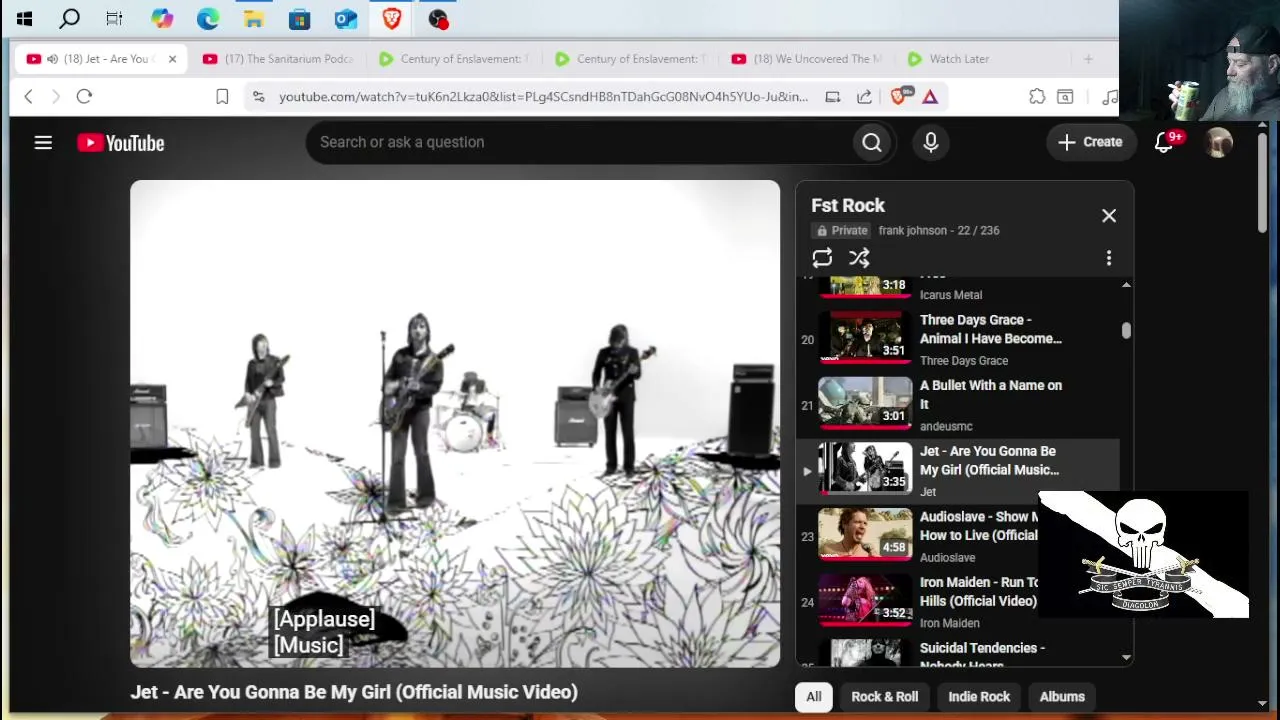1280x720 pixels.
Task: Open Brave Rewards triangle icon
Action: 930,96
